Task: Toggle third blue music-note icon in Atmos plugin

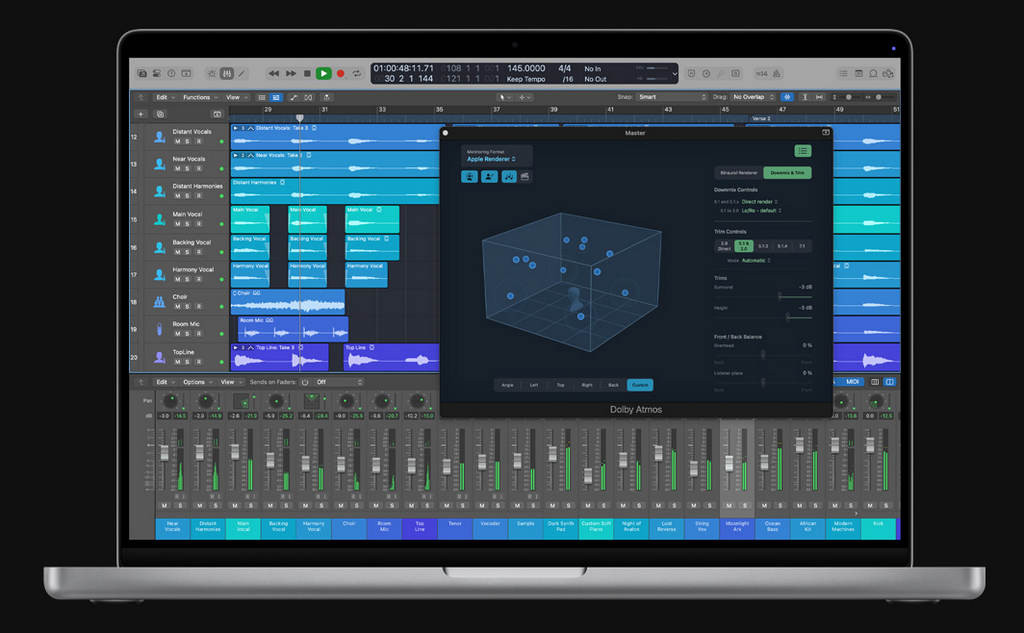Action: coord(509,176)
